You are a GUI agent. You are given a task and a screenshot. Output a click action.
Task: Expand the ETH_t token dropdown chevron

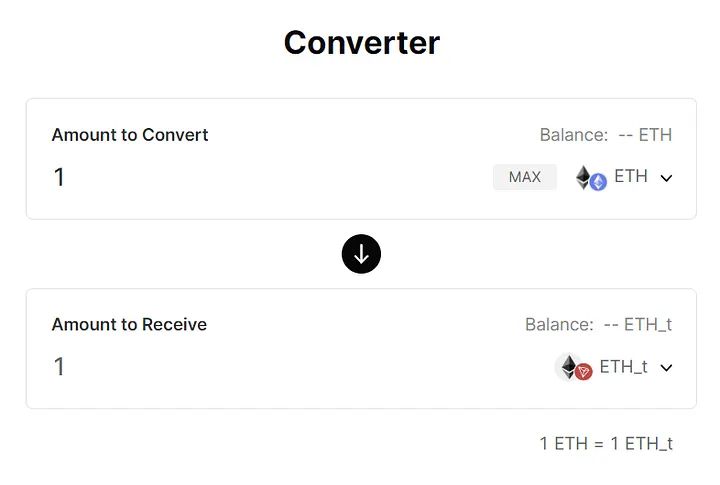pyautogui.click(x=667, y=368)
